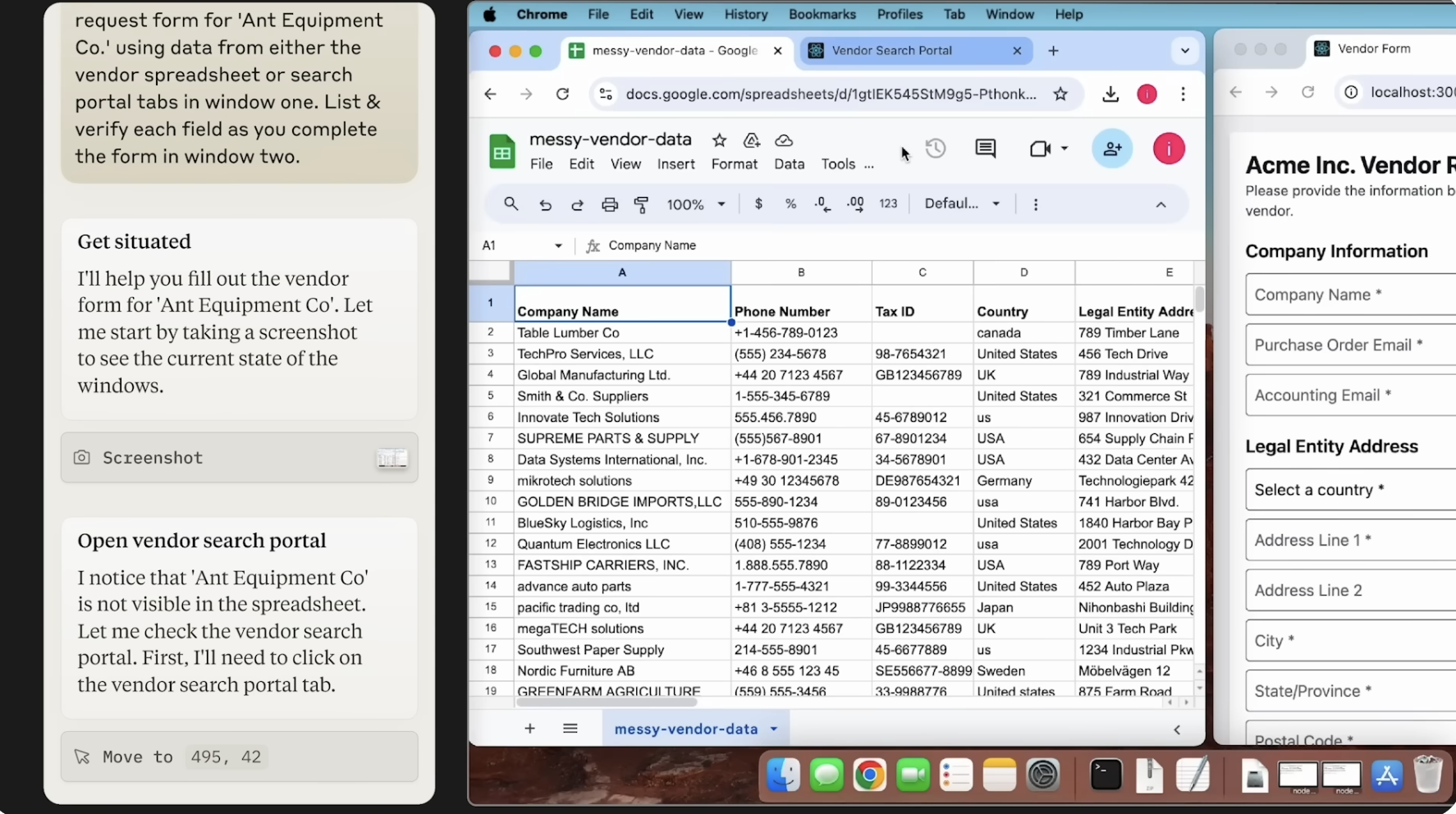This screenshot has width=1456, height=814.
Task: Open the Sheets Format menu
Action: (734, 164)
